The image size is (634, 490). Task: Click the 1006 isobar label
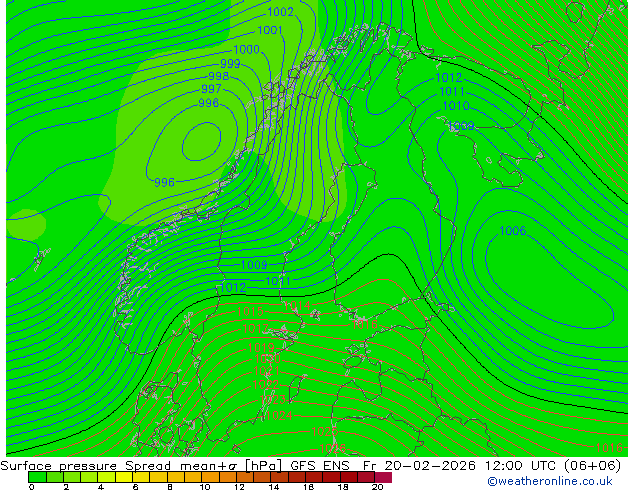513,231
